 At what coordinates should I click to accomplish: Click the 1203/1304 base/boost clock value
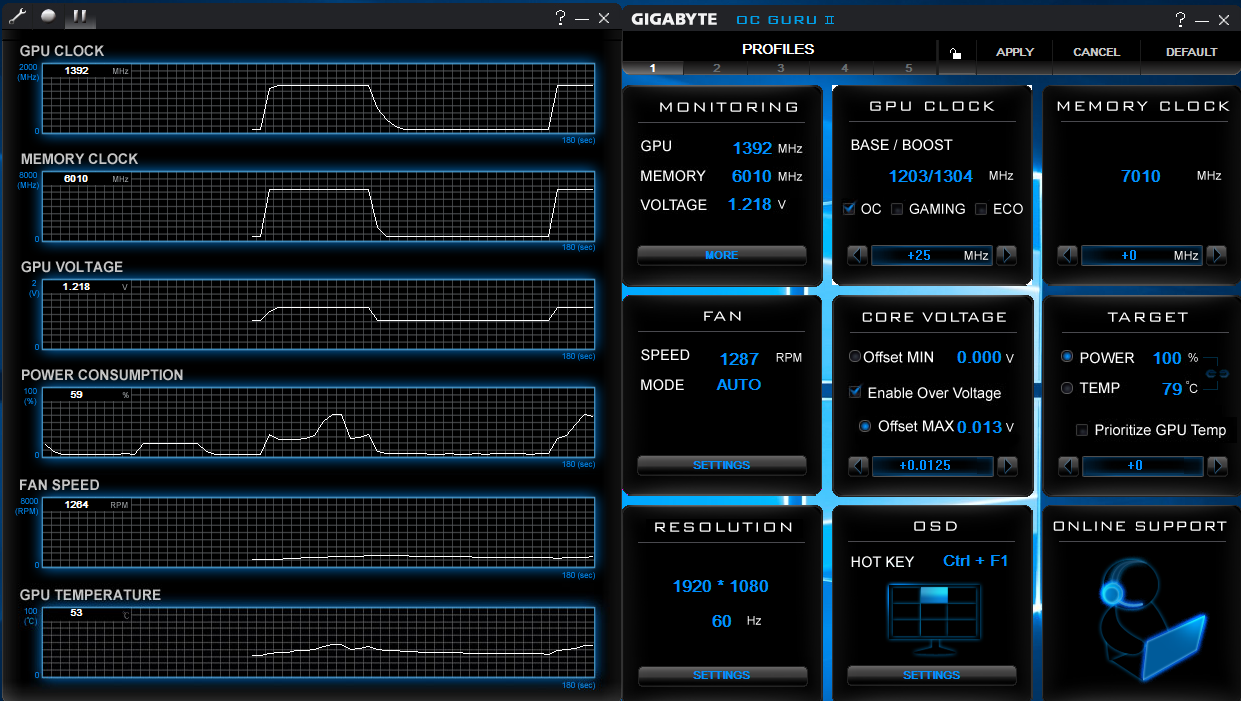click(x=931, y=176)
